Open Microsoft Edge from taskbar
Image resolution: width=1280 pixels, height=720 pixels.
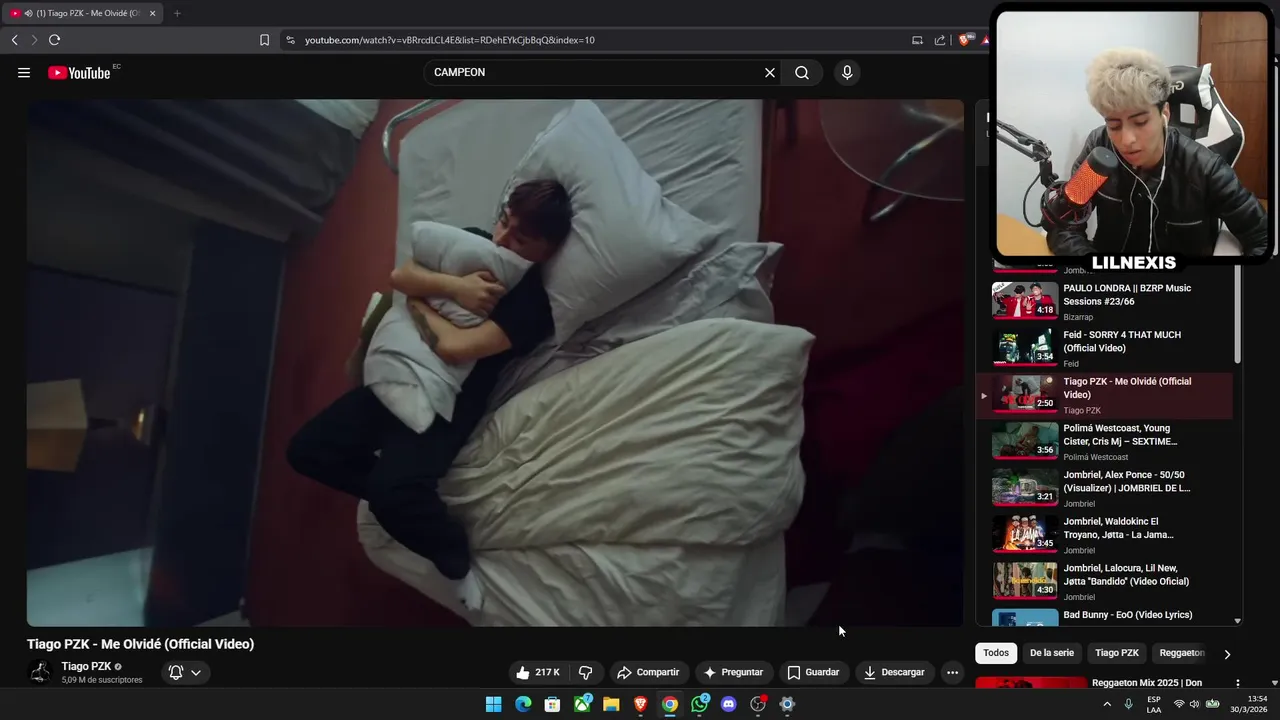(x=523, y=704)
